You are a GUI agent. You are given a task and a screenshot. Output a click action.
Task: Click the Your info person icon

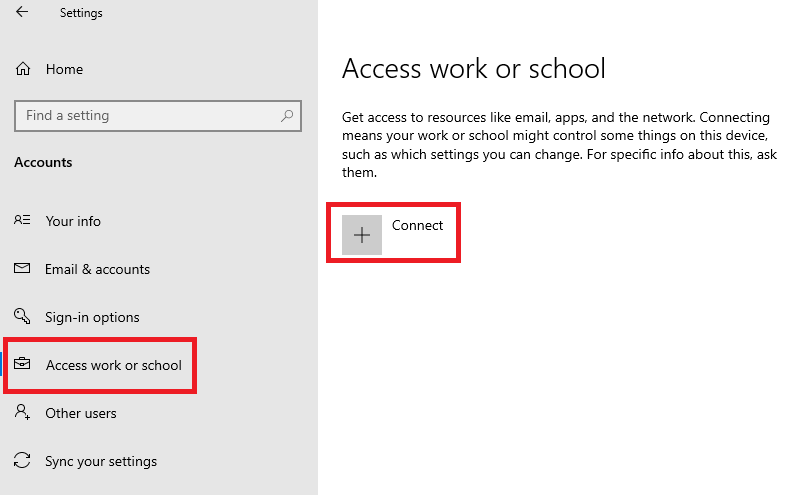coord(22,220)
